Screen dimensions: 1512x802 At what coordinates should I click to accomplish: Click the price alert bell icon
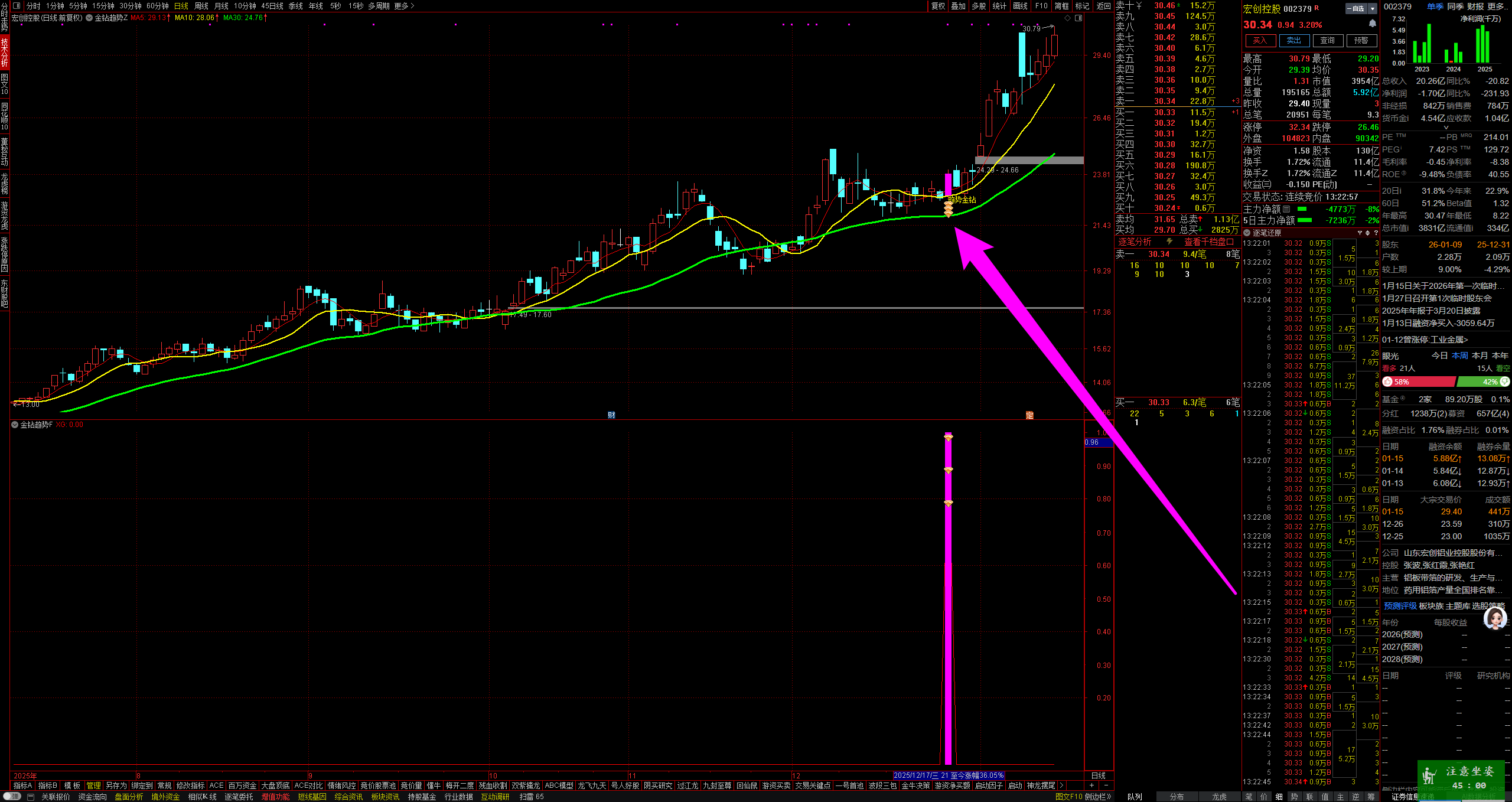pyautogui.click(x=1373, y=24)
